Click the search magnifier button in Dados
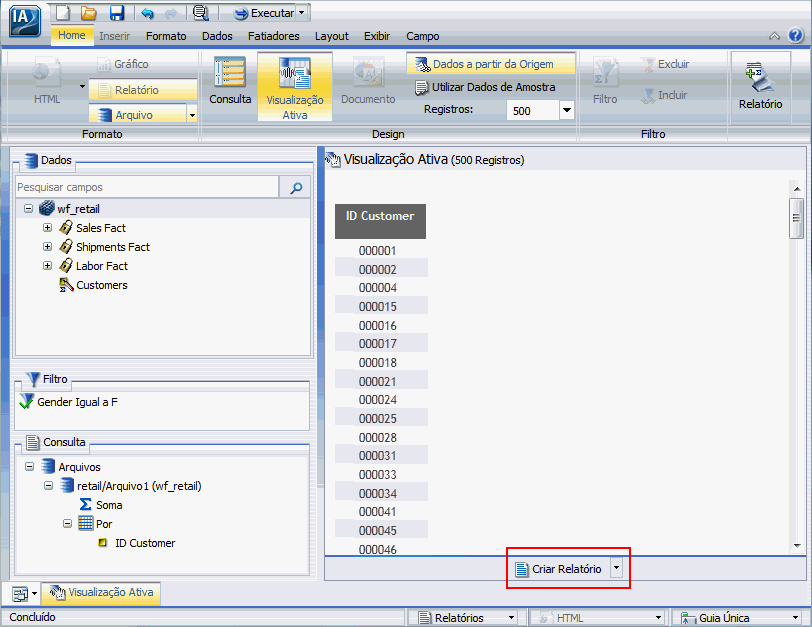Viewport: 812px width, 627px height. 295,187
